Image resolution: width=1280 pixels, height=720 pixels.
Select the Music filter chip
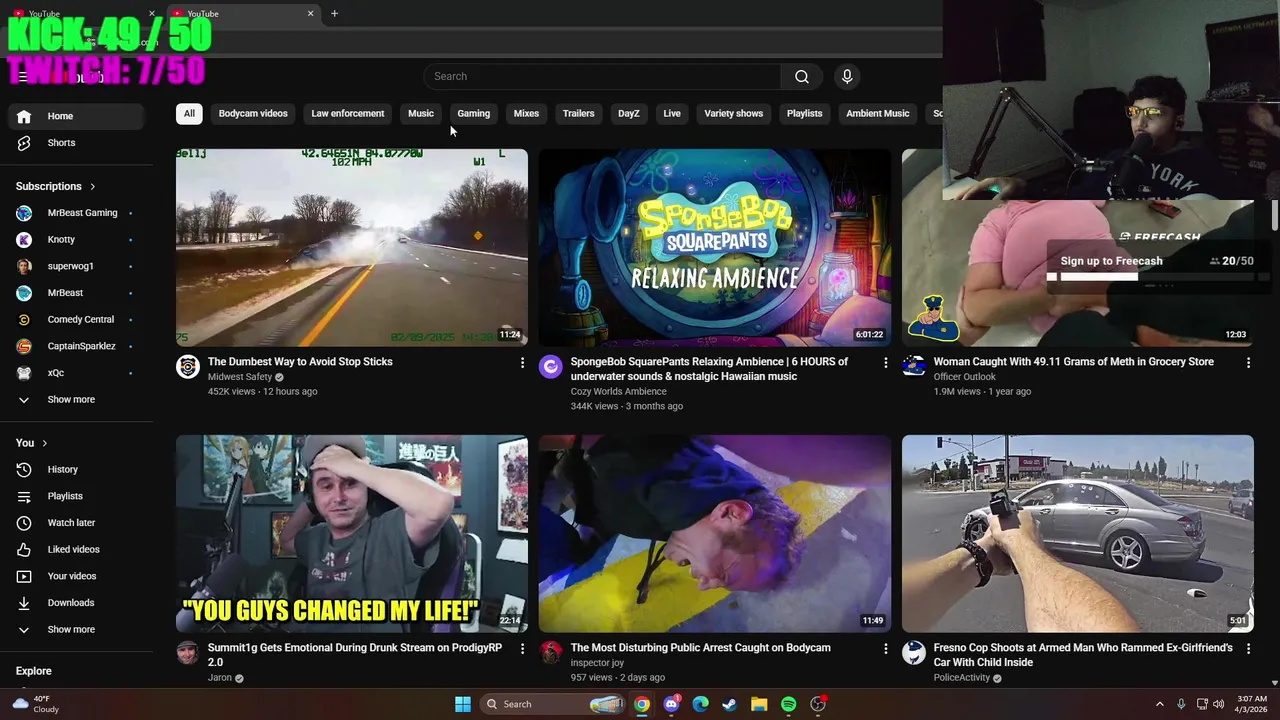(x=421, y=114)
